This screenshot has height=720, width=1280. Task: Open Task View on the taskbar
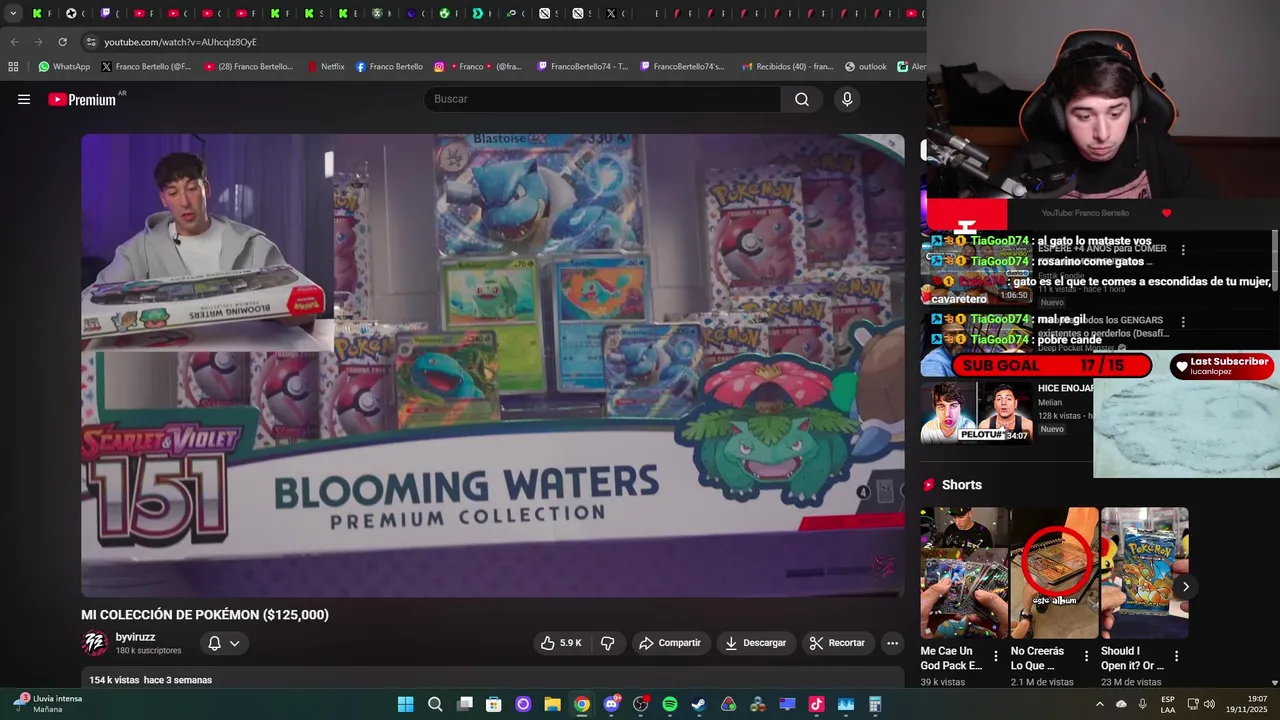(464, 704)
